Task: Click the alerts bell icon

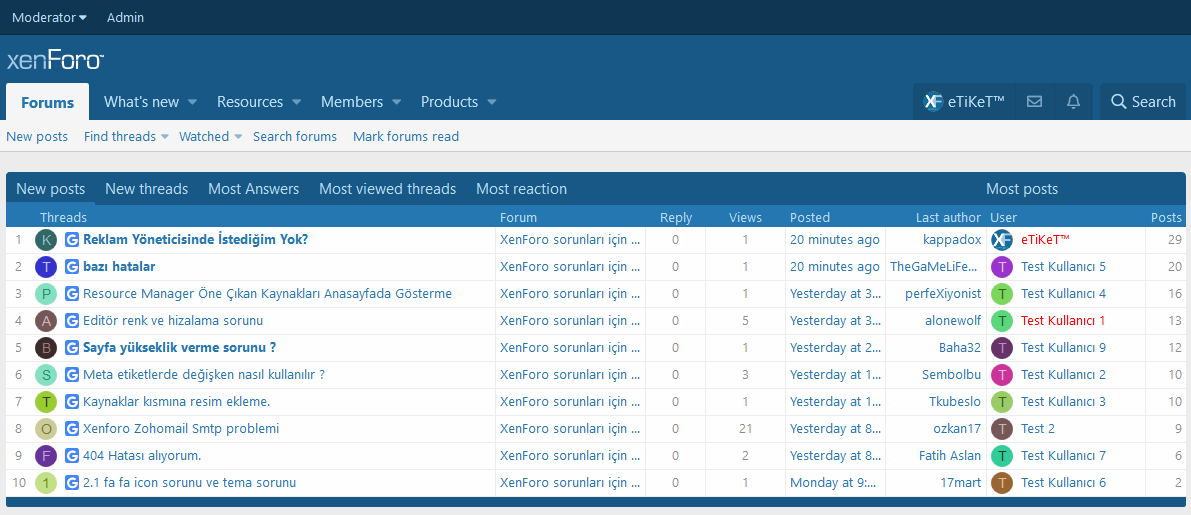Action: pyautogui.click(x=1073, y=102)
